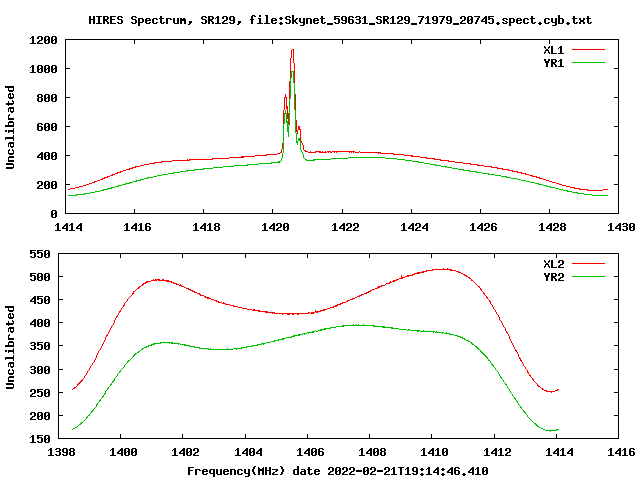Click the 1200 y-axis label on upper plot

click(x=43, y=40)
